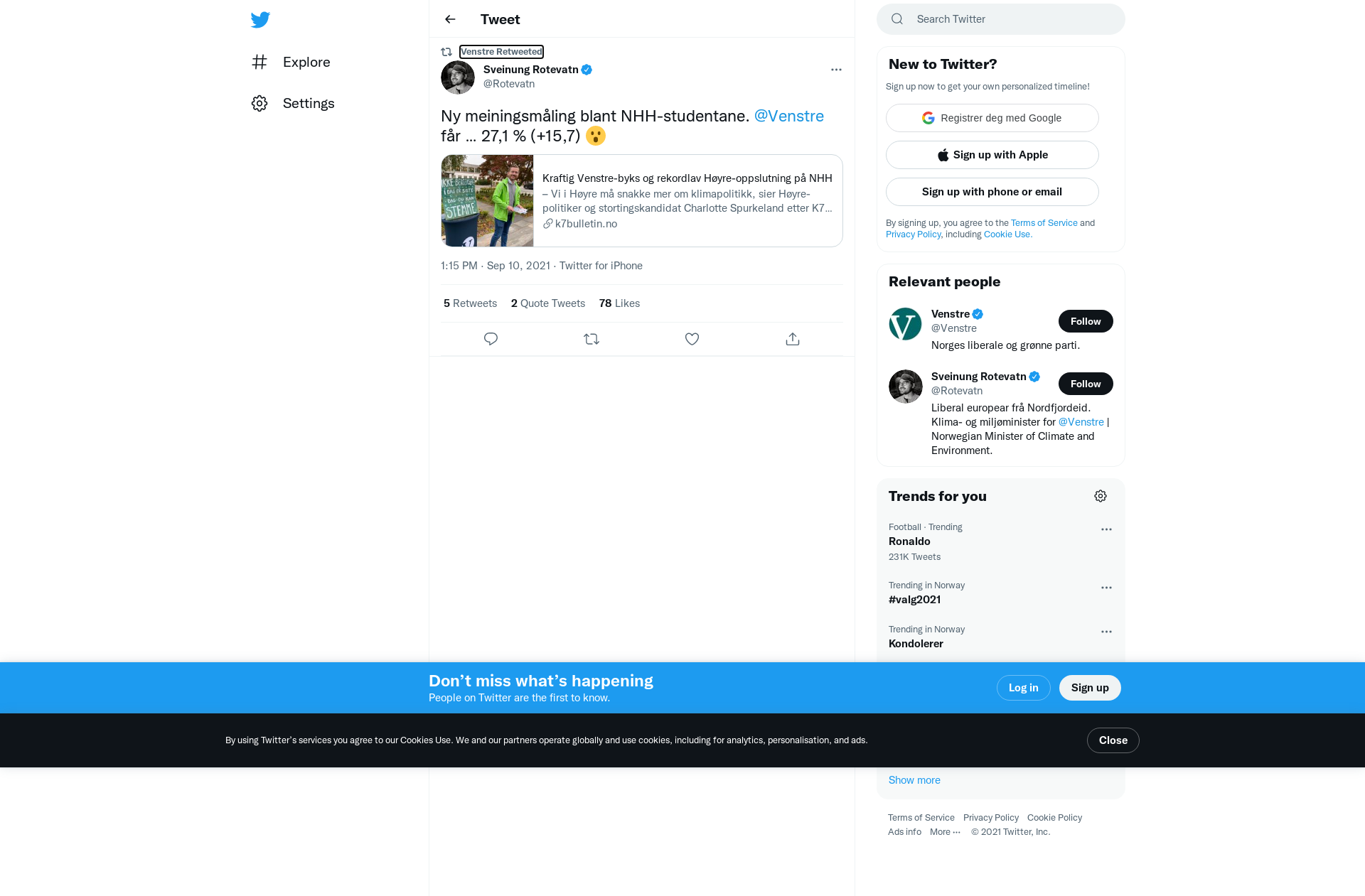The image size is (1365, 896).
Task: Retweet using the retweet arrows icon
Action: click(591, 339)
